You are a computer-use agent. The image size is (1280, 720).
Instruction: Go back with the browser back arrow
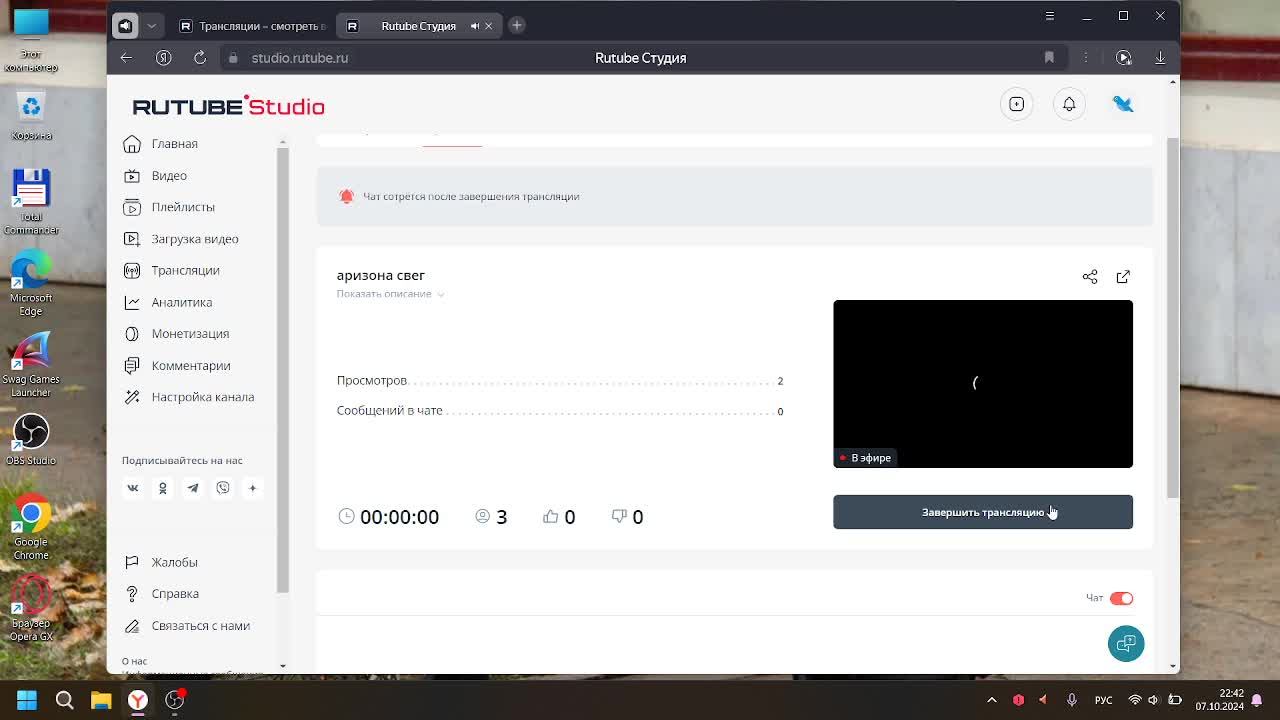(x=126, y=58)
